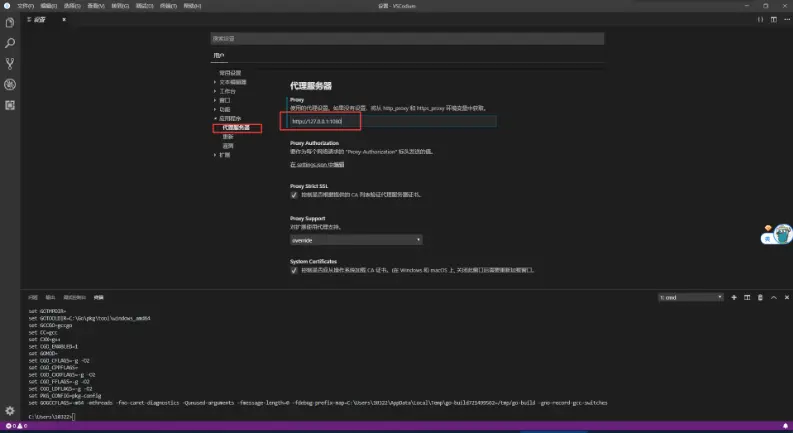This screenshot has width=793, height=433.
Task: Open the 编辑(E) menu
Action: coord(49,6)
